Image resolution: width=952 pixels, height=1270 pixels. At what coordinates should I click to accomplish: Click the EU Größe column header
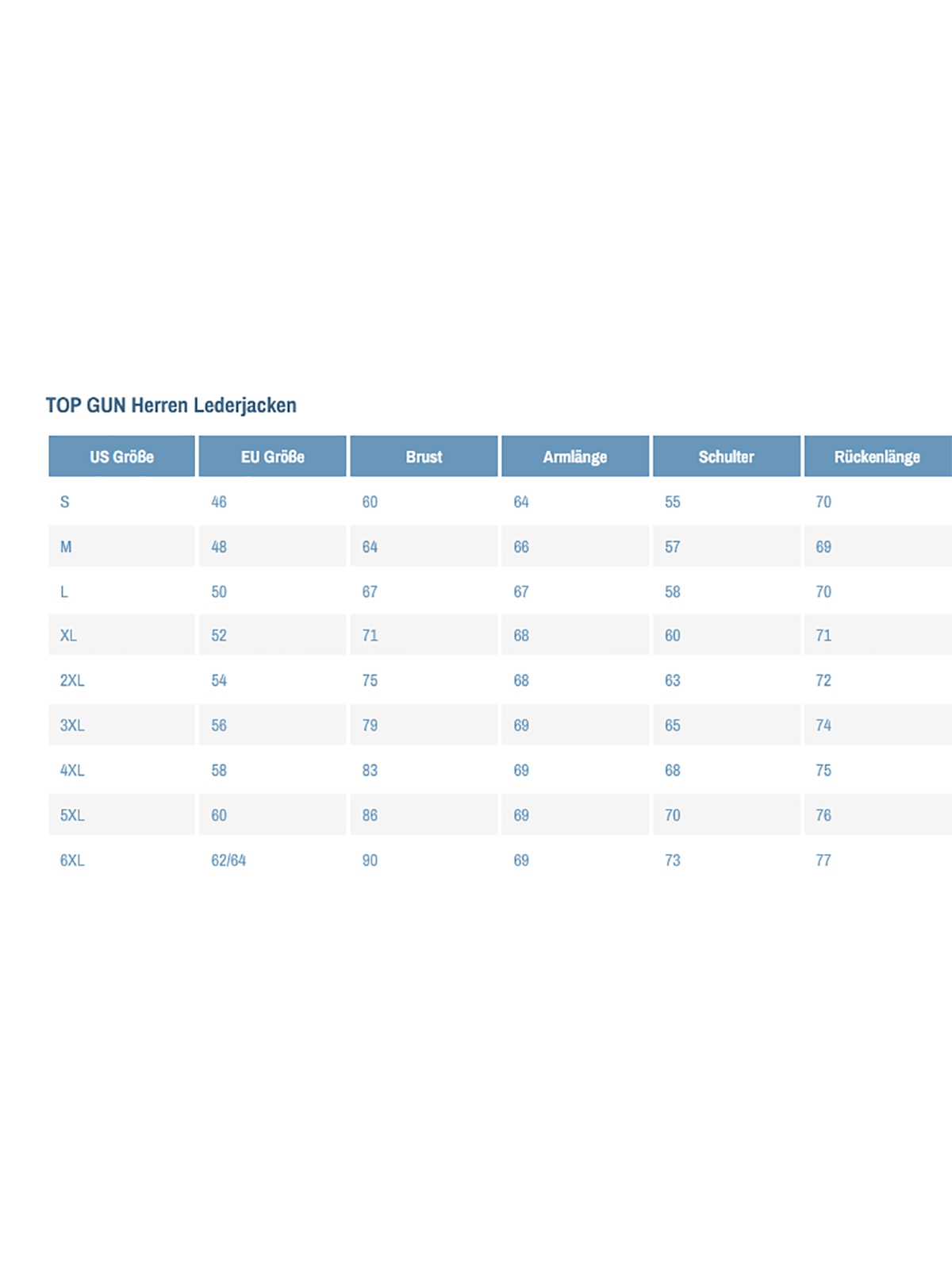[272, 456]
